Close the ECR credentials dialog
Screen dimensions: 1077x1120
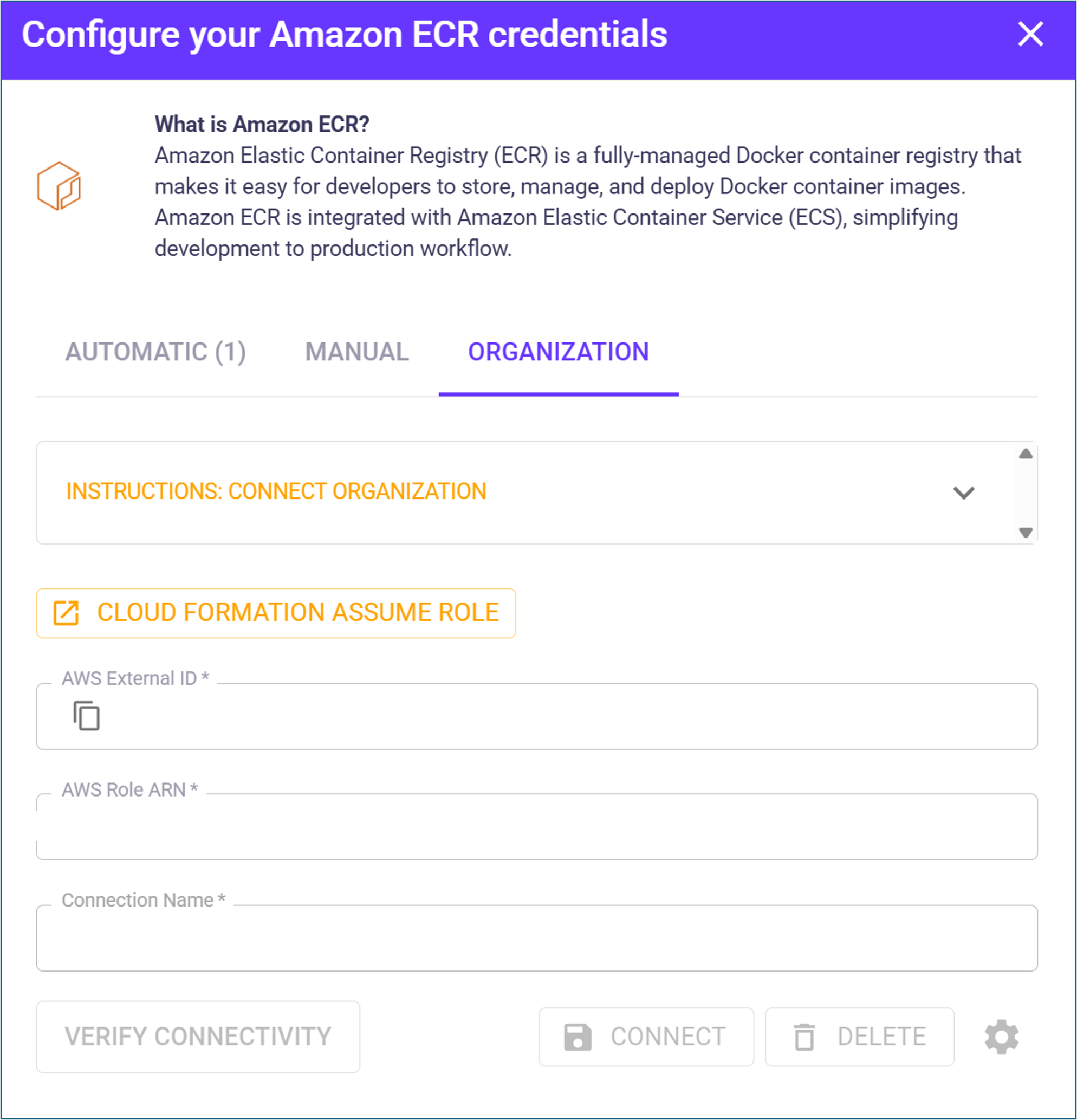(1030, 34)
